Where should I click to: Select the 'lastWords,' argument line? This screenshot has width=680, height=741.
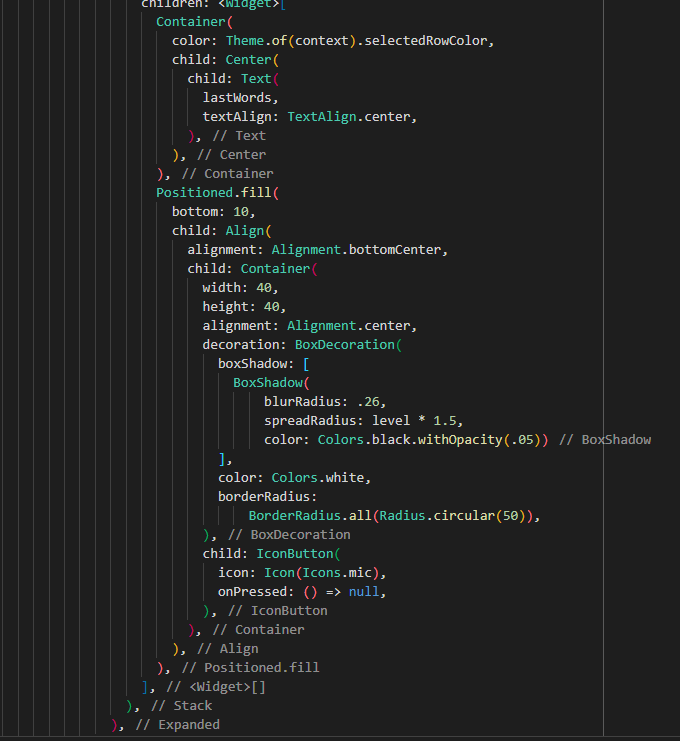241,98
